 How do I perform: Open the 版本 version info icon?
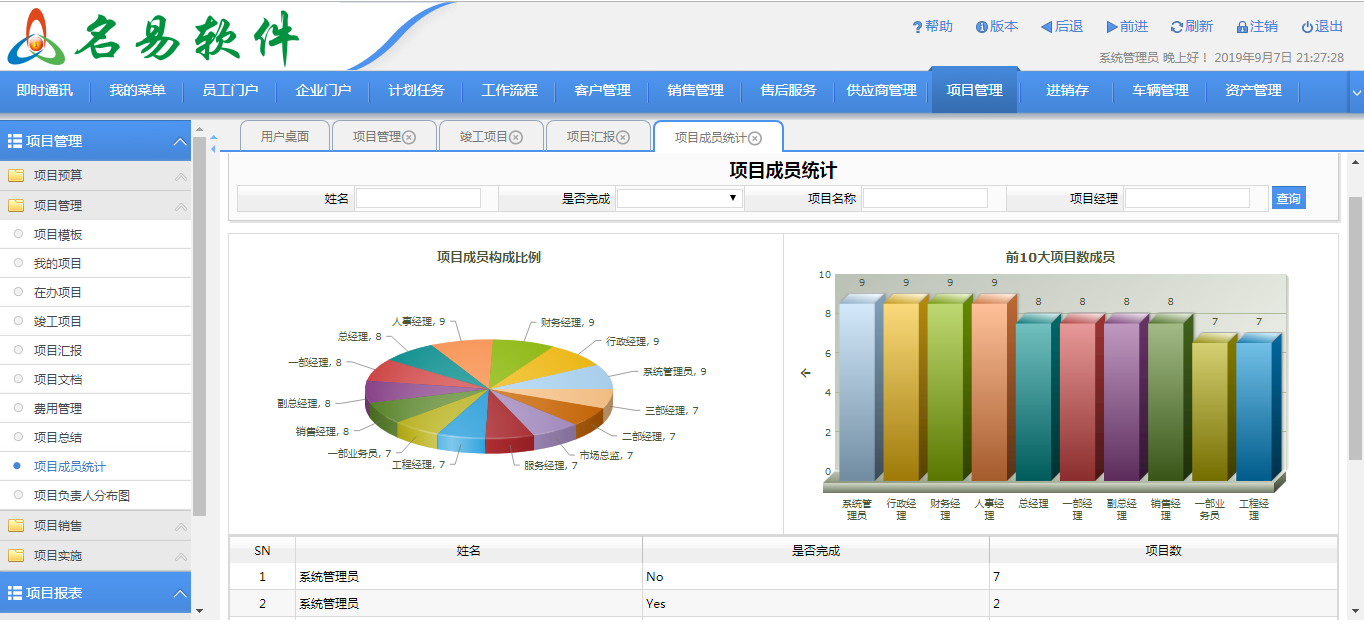point(982,27)
